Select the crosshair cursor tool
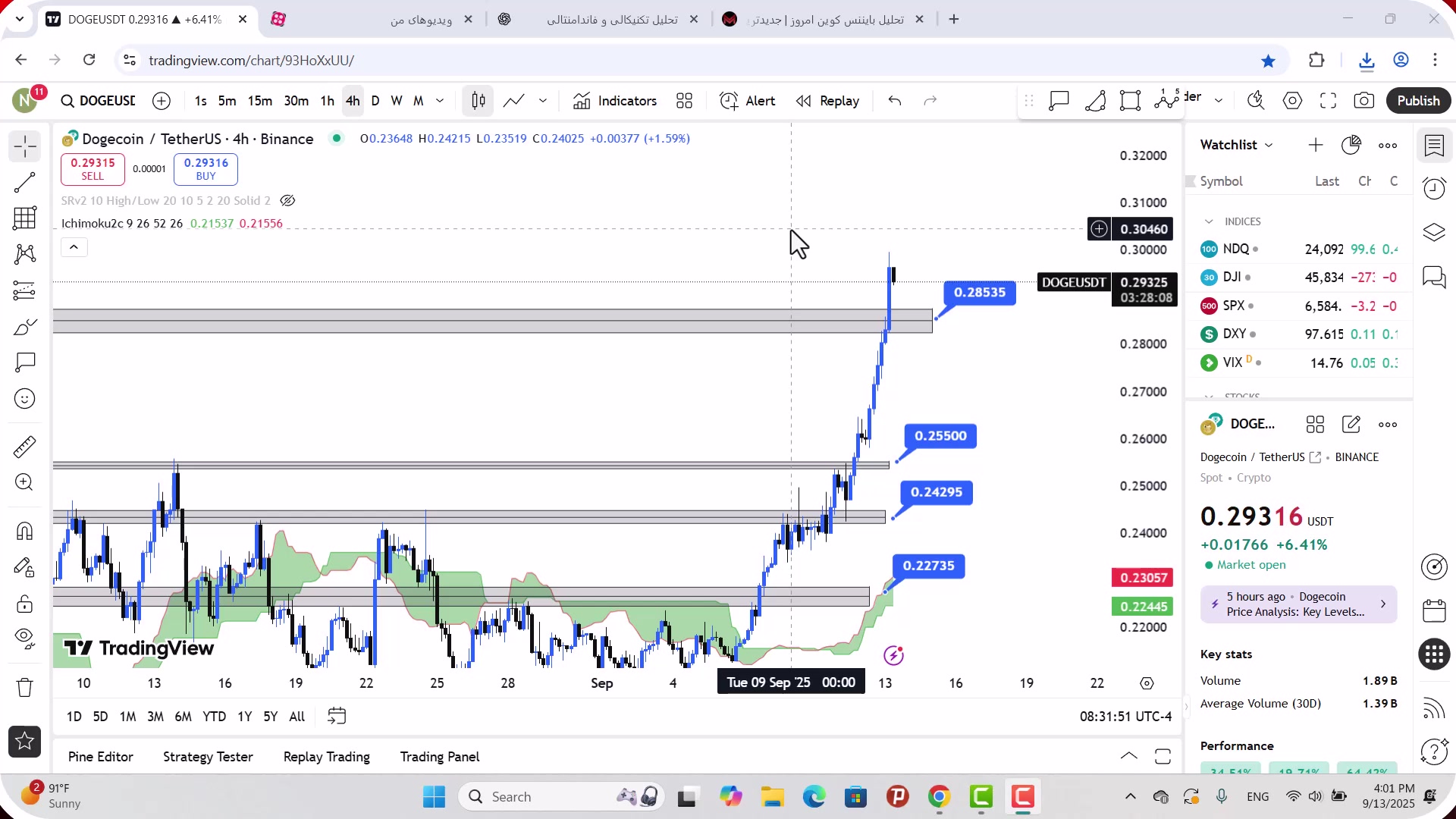This screenshot has height=819, width=1456. [25, 146]
